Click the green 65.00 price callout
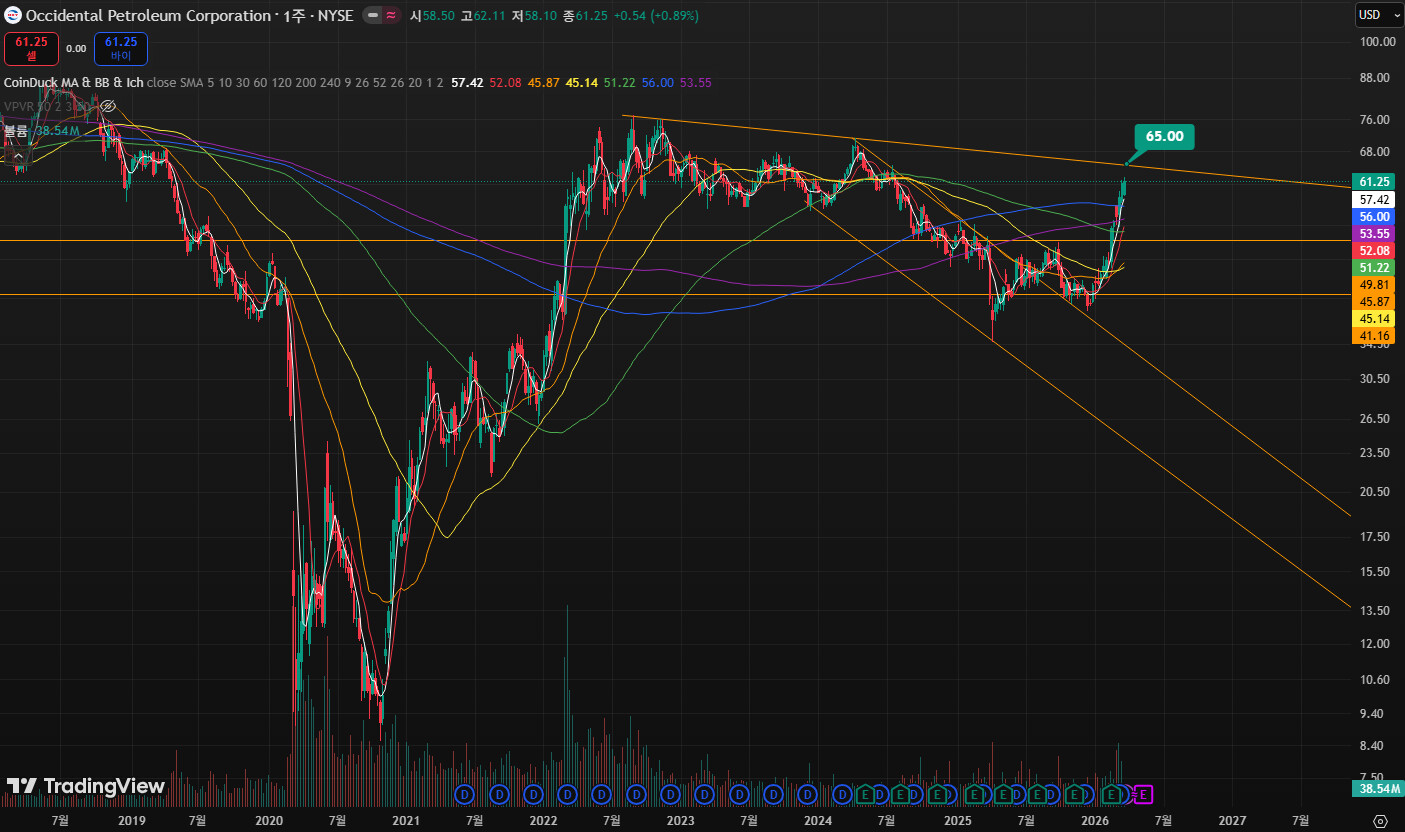This screenshot has height=832, width=1405. 1164,137
